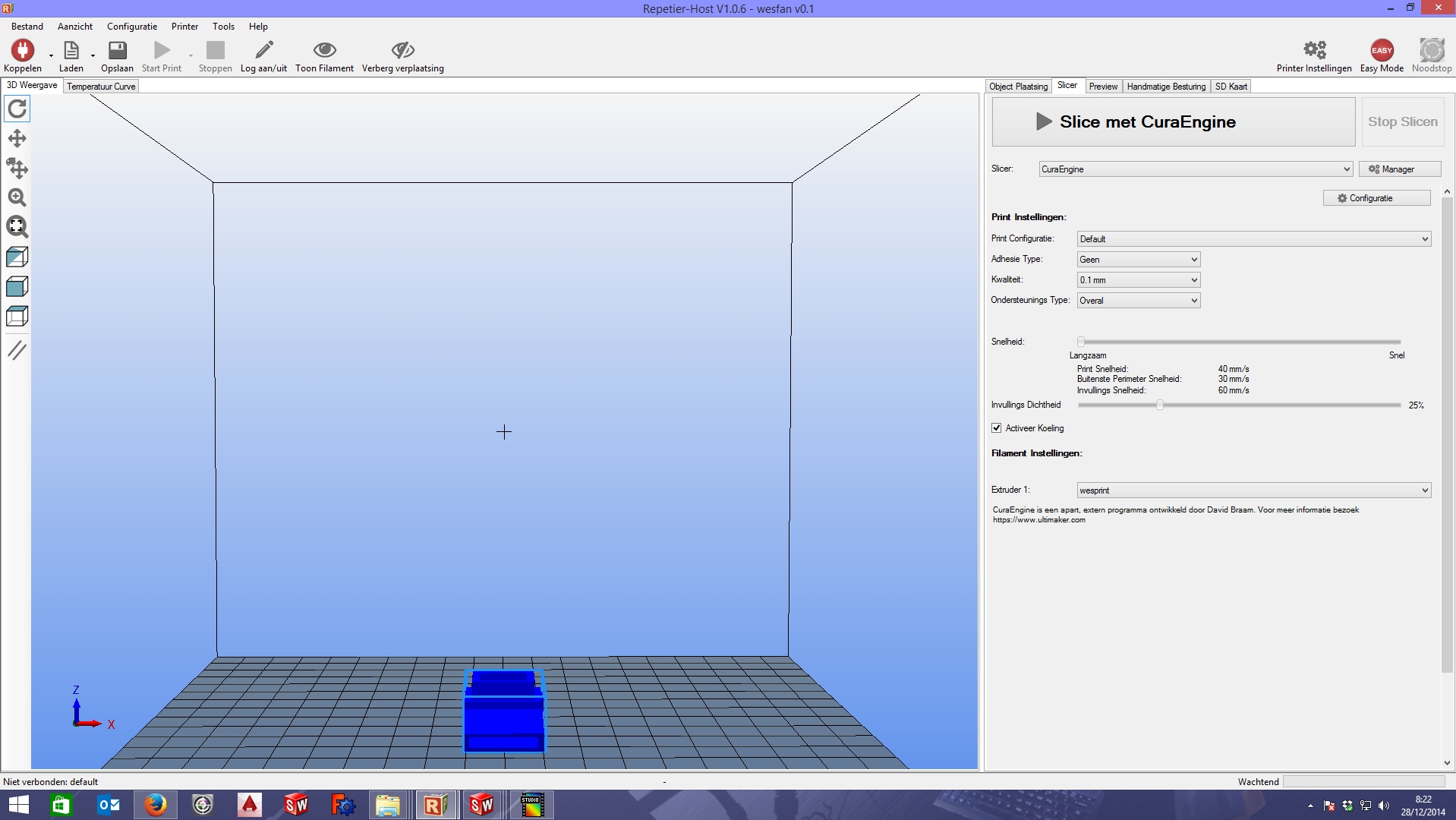Viewport: 1456px width, 820px height.
Task: Open Koppelen dropdown arrow
Action: pyautogui.click(x=51, y=55)
